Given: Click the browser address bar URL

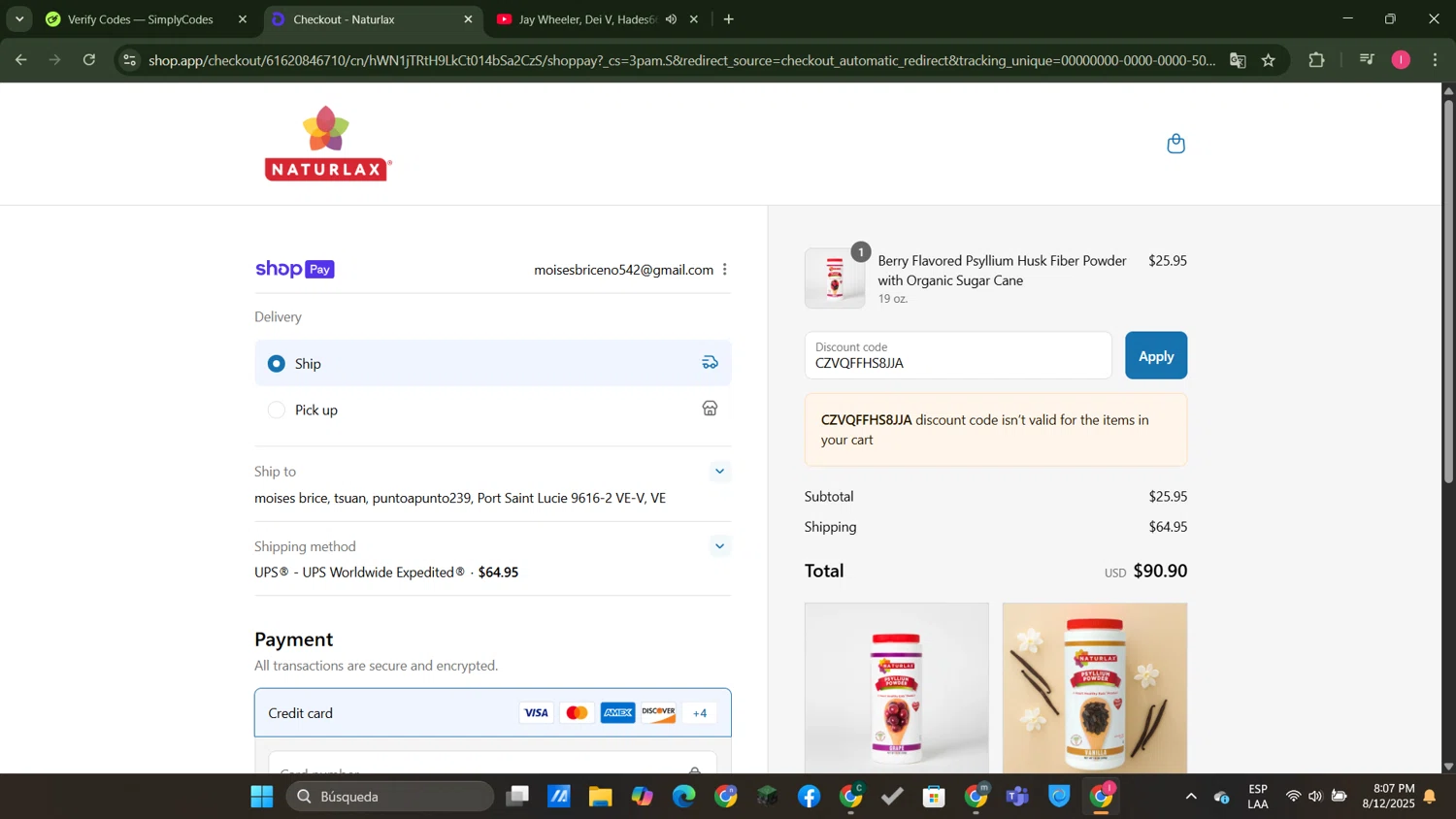Looking at the screenshot, I should tap(681, 60).
